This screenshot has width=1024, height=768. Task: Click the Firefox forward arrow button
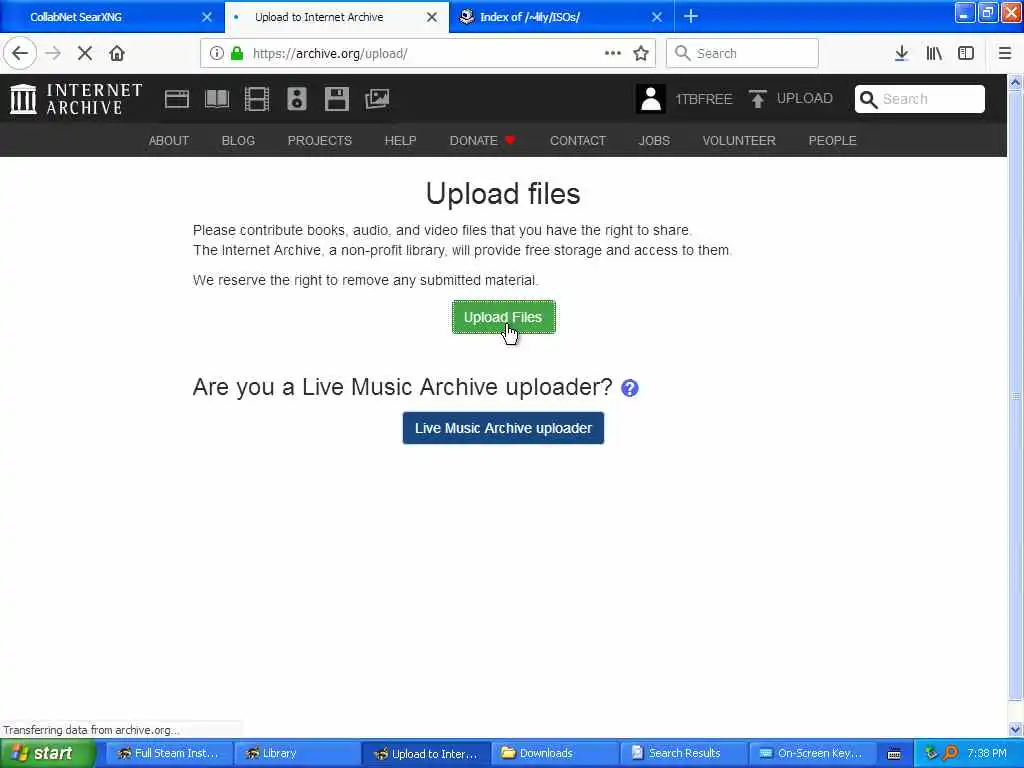point(54,54)
